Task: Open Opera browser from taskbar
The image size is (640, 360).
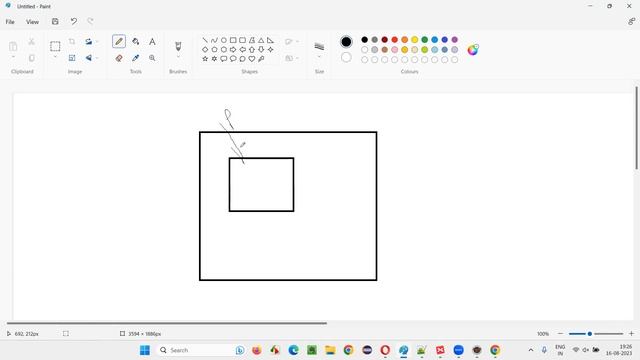Action: [385, 350]
